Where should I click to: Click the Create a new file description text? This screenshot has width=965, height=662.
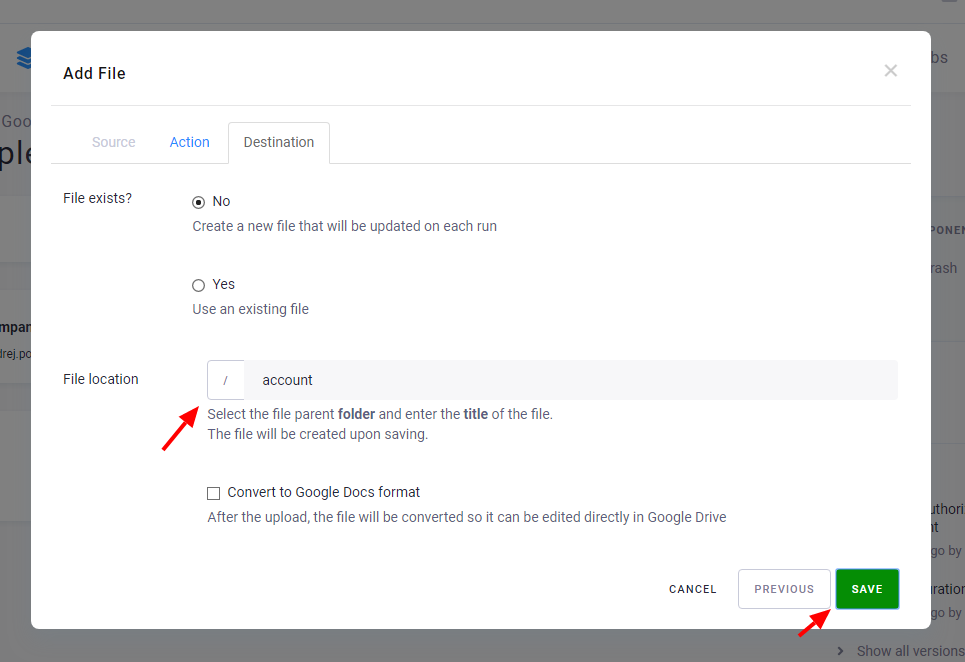[x=345, y=226]
